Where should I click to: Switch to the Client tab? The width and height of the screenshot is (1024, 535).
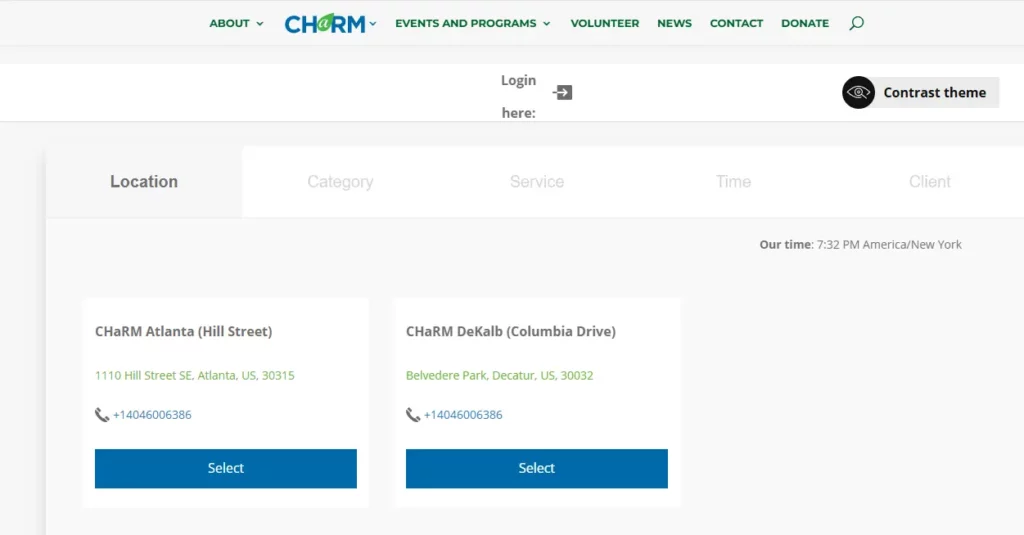tap(929, 182)
